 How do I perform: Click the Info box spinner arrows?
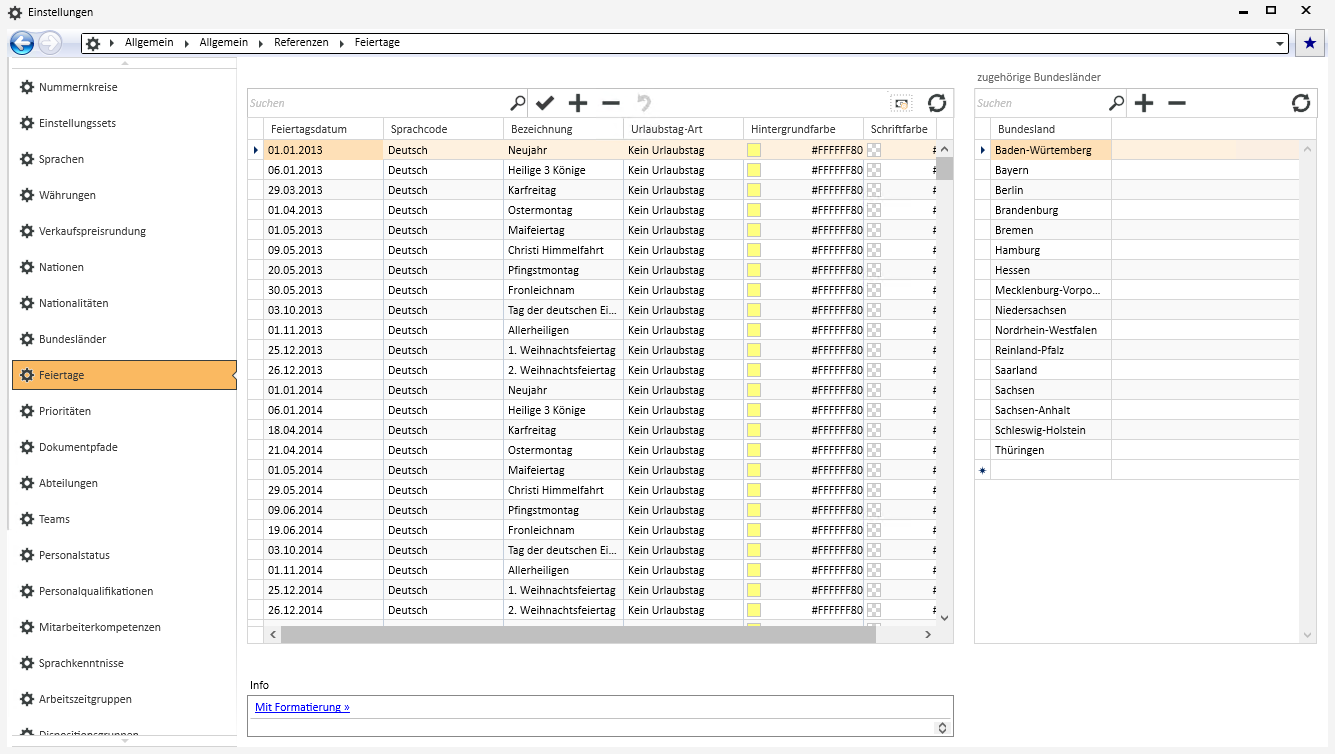[x=941, y=728]
